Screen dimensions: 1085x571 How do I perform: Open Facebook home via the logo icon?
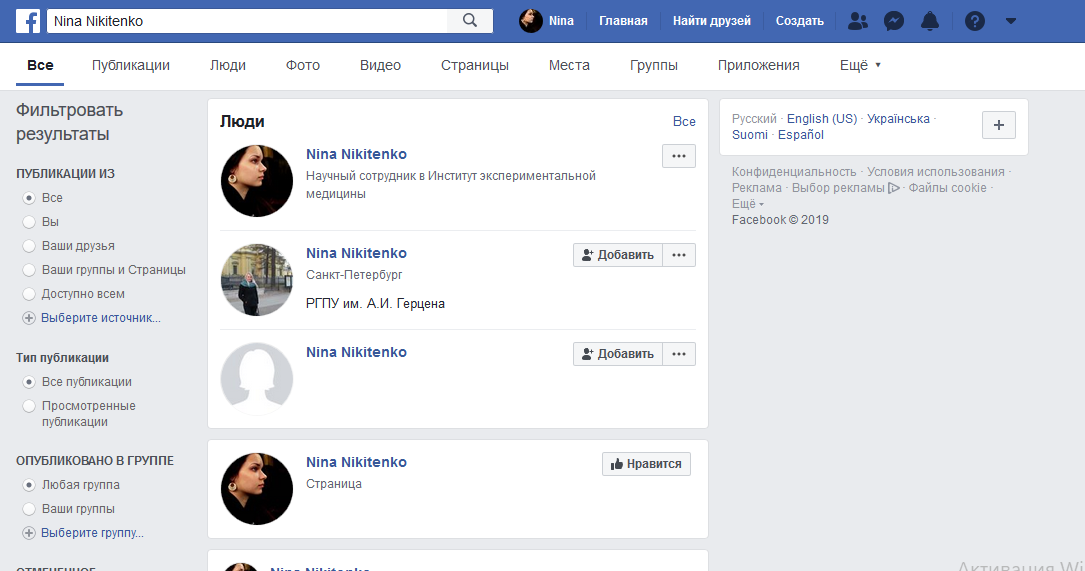pos(28,21)
